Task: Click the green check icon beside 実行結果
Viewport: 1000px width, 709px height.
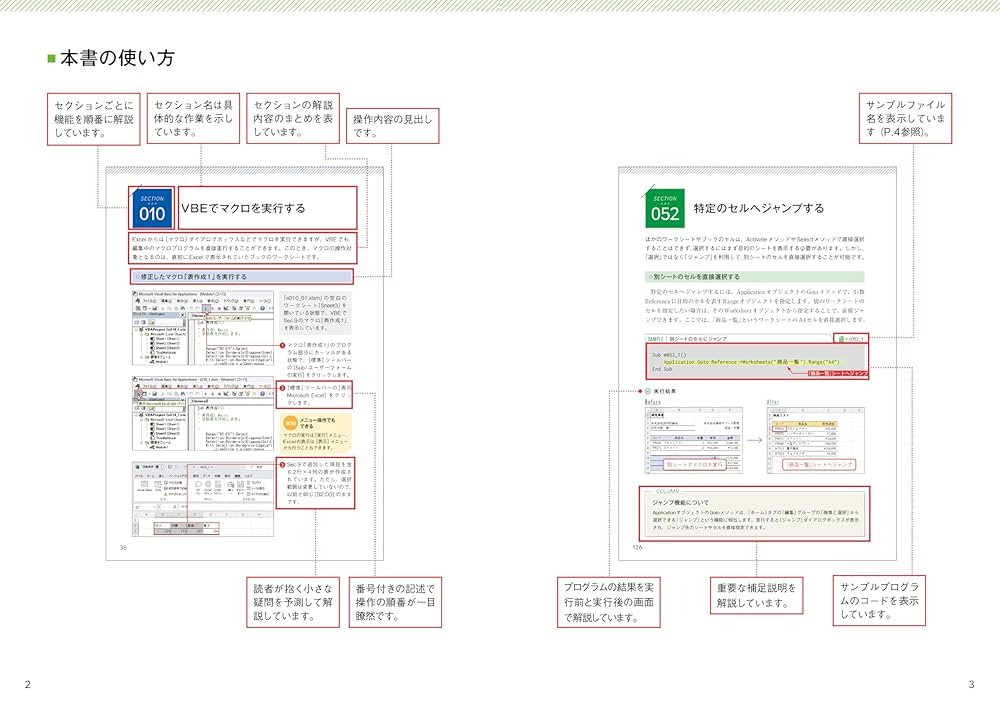Action: (x=647, y=391)
